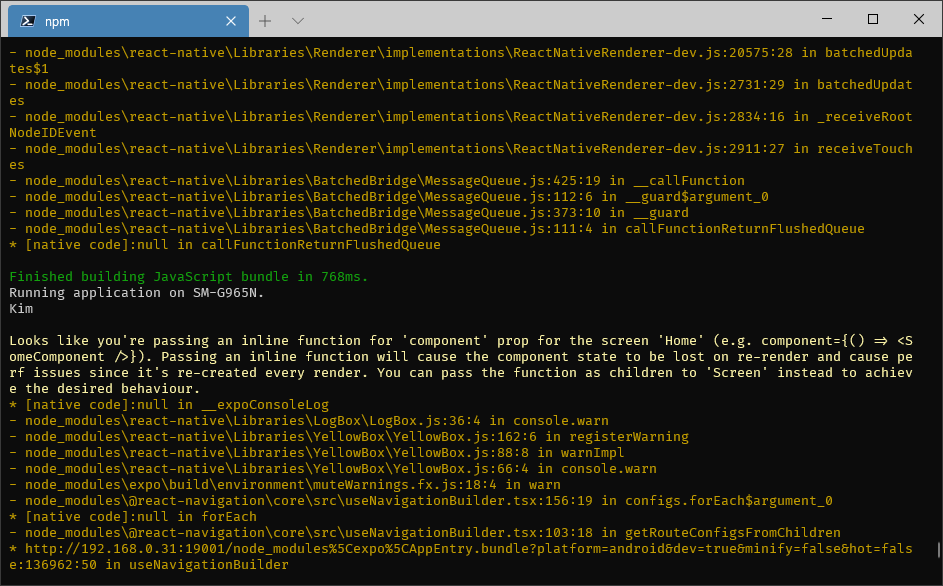Click the PowerShell icon on the npm tab
943x586 pixels.
pyautogui.click(x=28, y=21)
